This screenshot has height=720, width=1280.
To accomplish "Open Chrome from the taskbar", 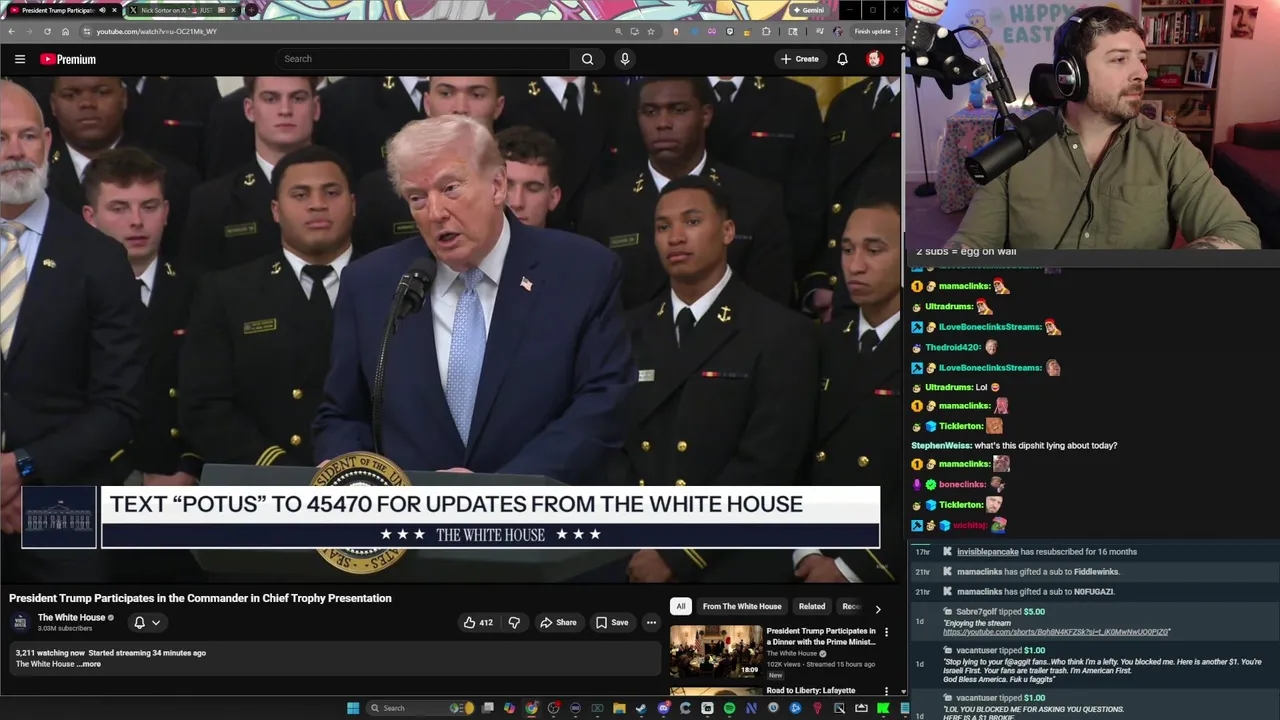I will tap(531, 708).
